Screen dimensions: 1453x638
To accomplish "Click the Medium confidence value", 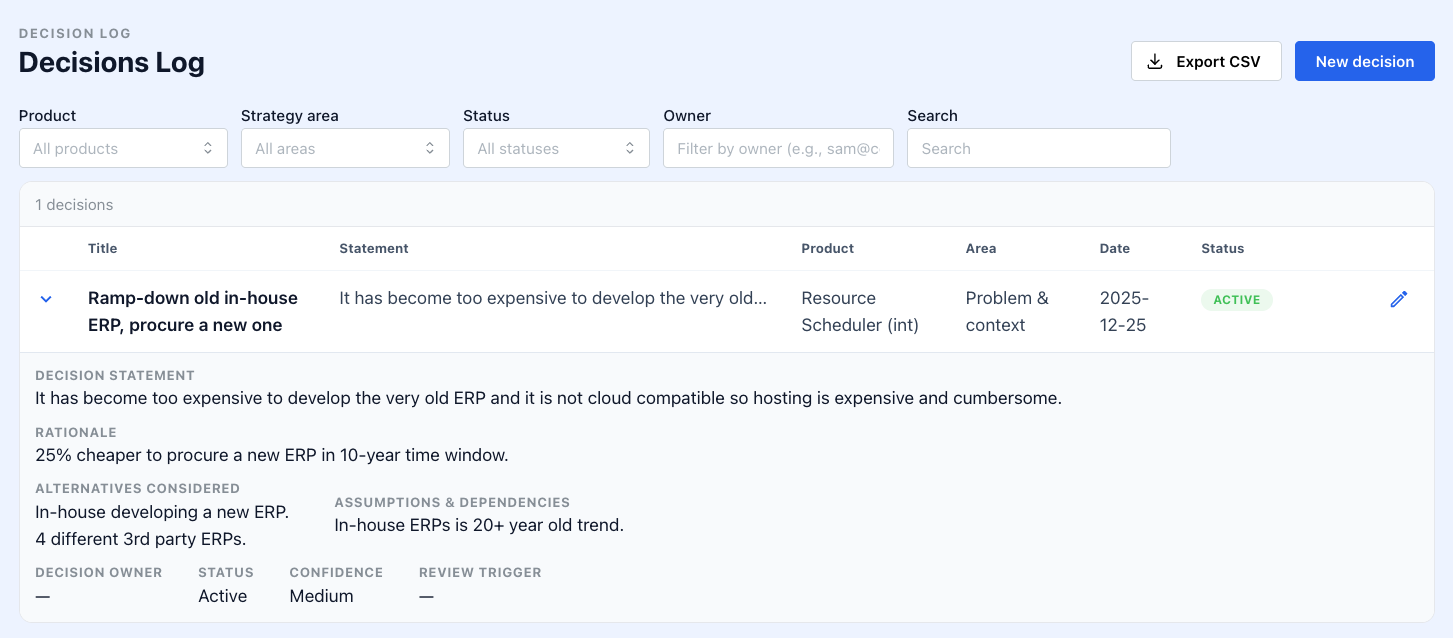I will coord(321,595).
